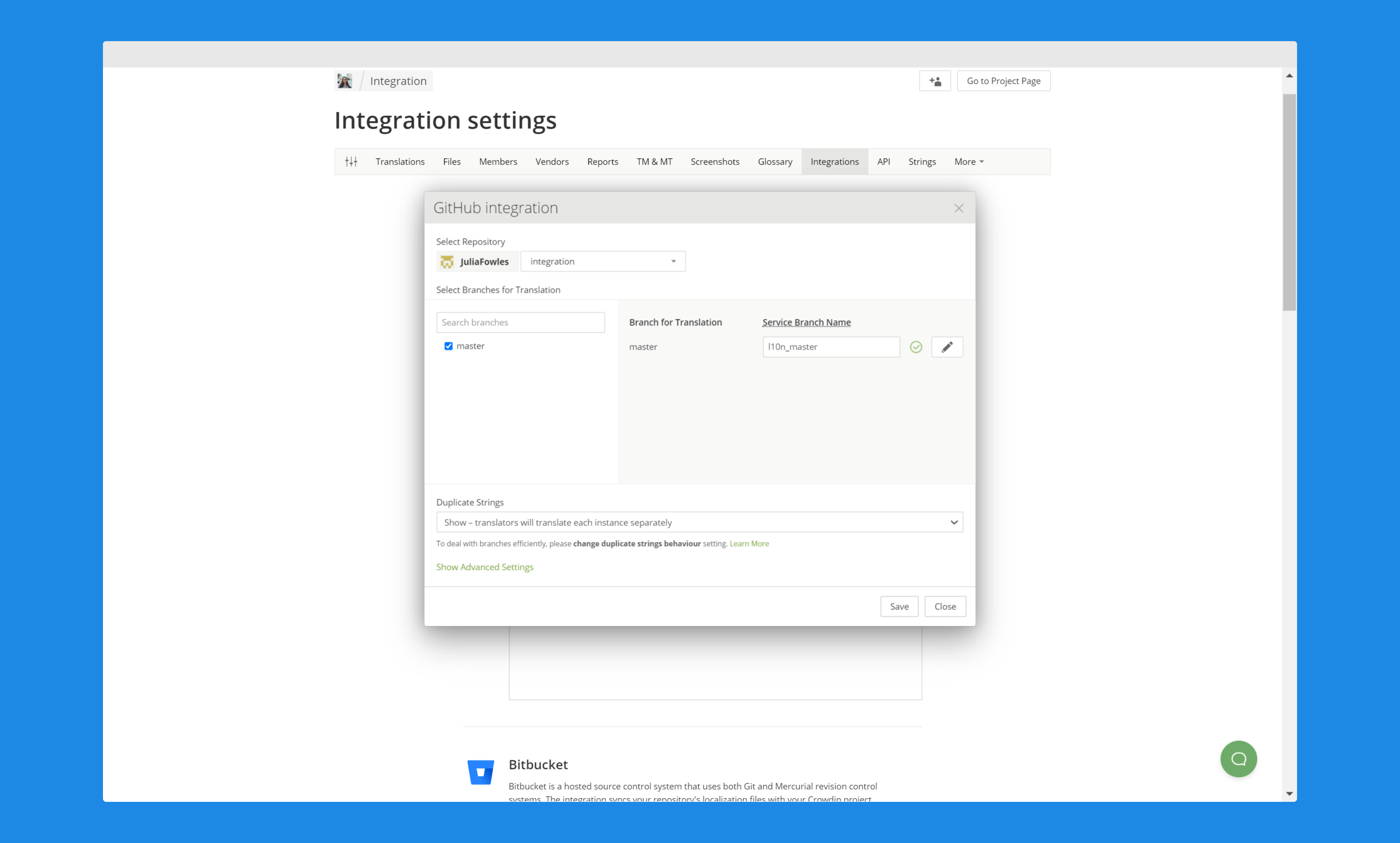Click the Save button

coord(898,607)
